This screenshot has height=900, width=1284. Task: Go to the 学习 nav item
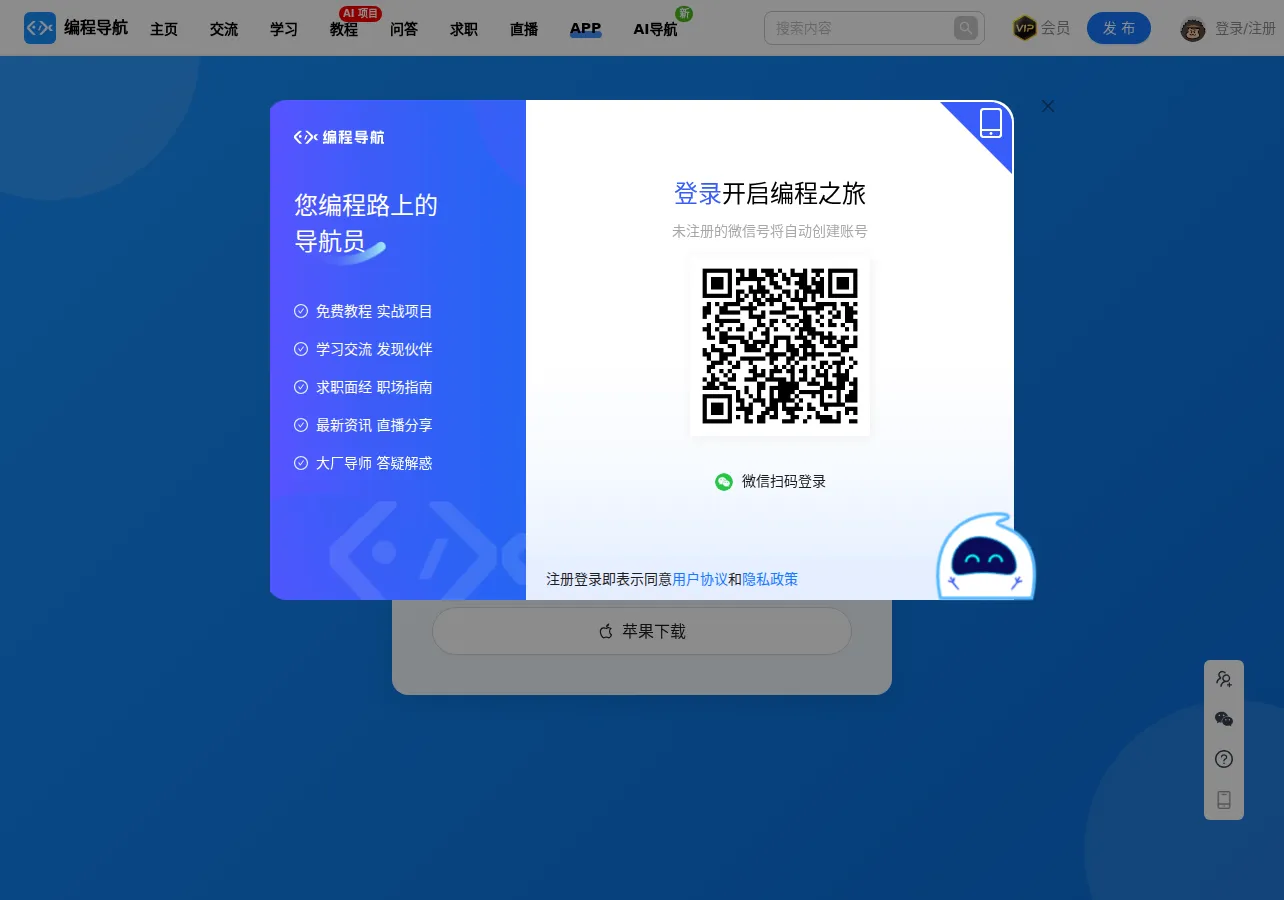(x=284, y=29)
